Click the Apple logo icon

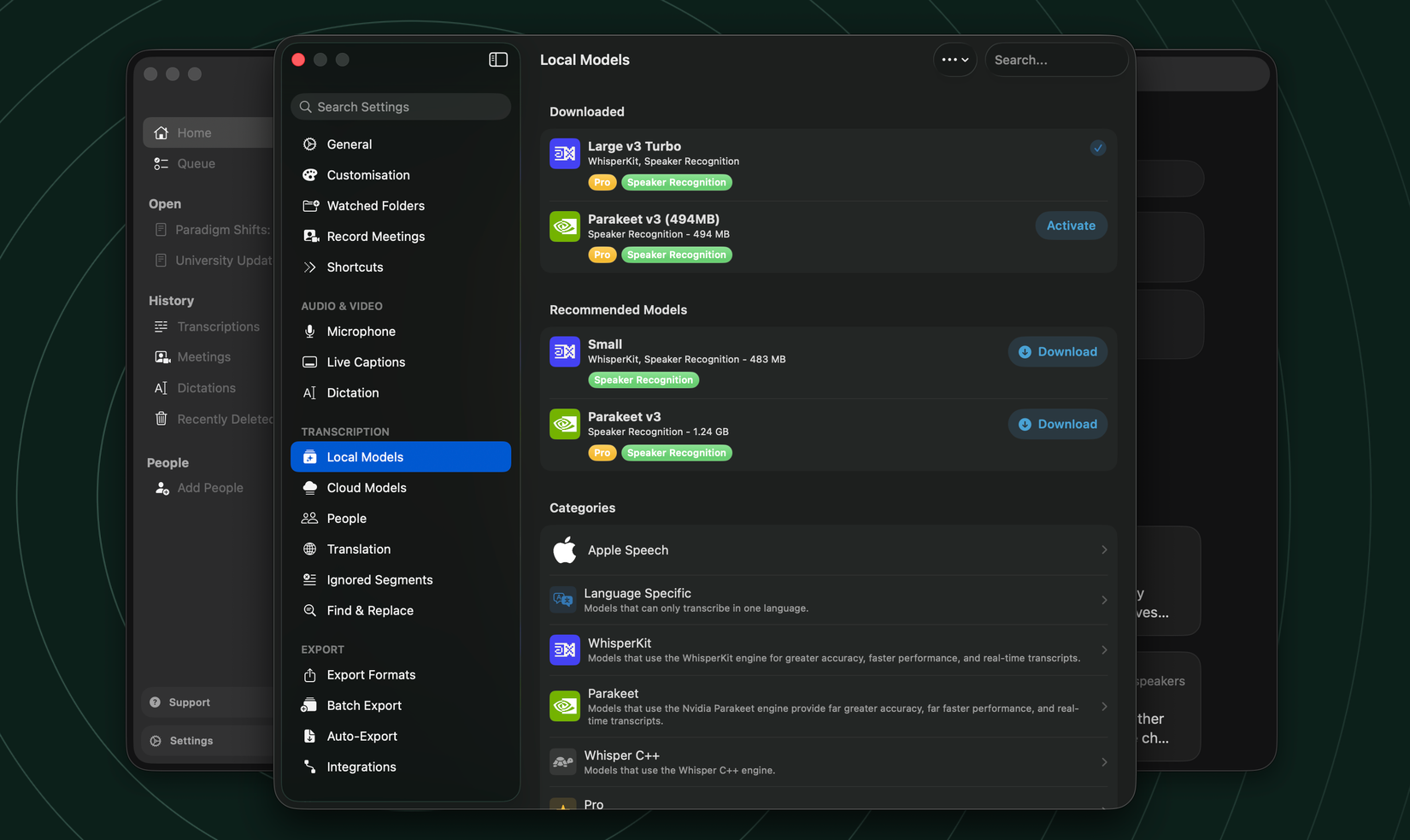[565, 550]
